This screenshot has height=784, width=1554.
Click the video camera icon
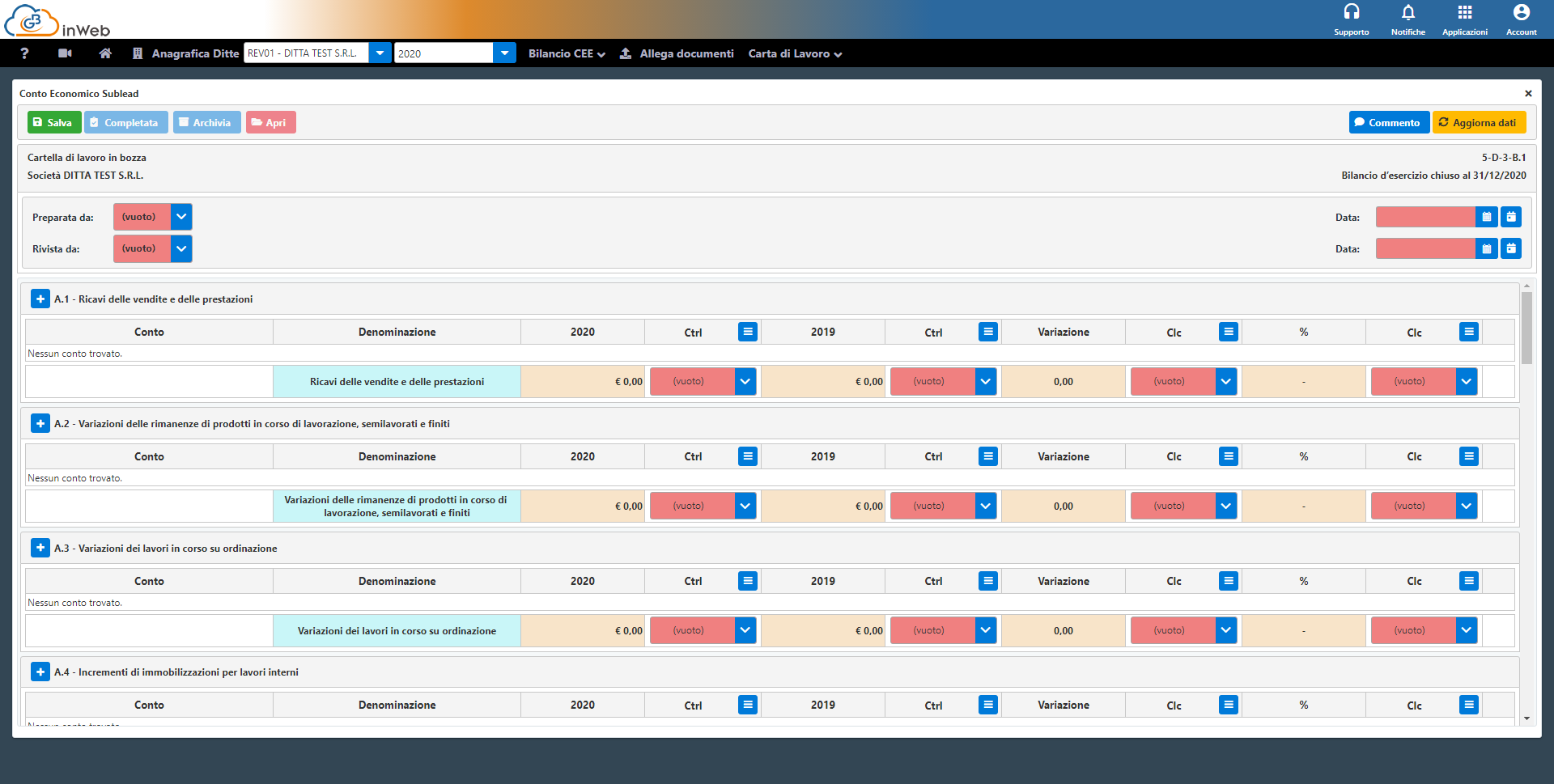[66, 53]
